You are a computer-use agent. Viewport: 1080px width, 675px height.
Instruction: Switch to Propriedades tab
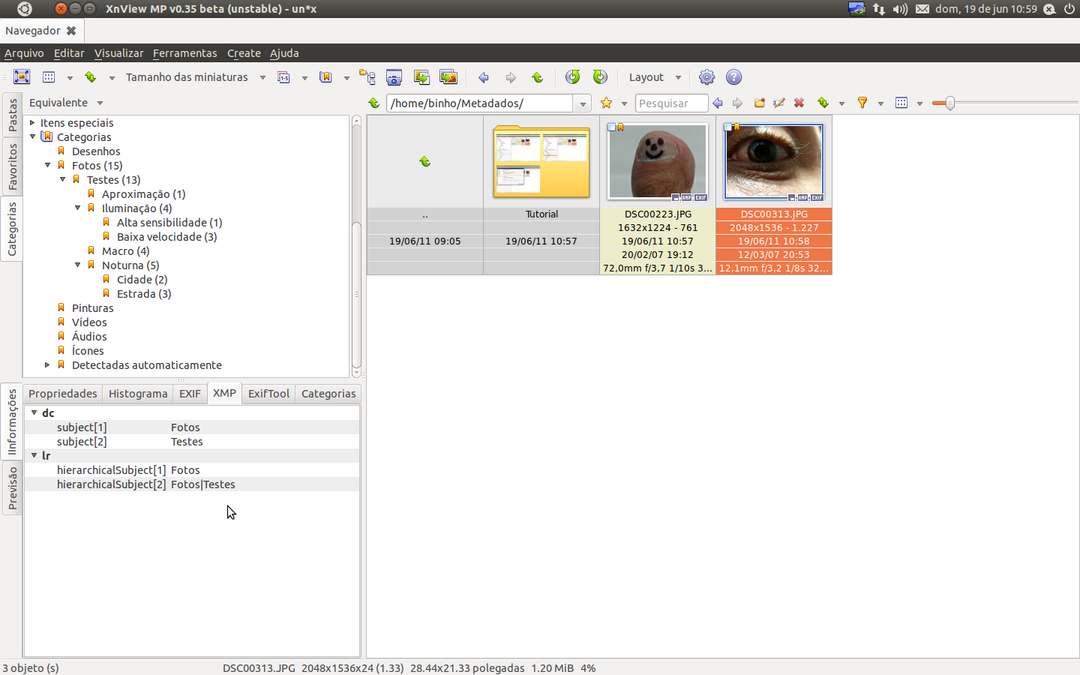coord(63,393)
